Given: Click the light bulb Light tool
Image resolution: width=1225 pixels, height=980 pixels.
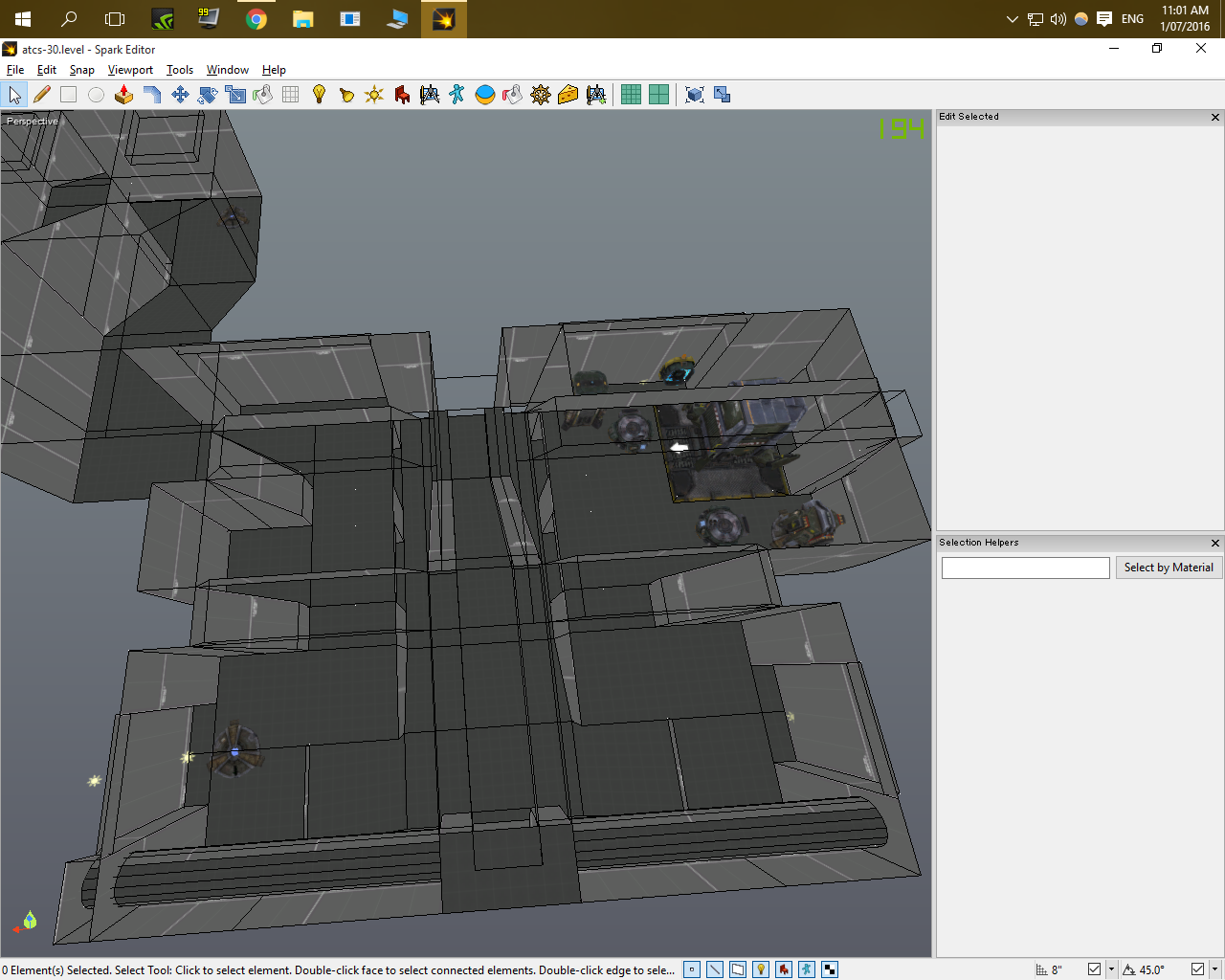Looking at the screenshot, I should (x=319, y=95).
